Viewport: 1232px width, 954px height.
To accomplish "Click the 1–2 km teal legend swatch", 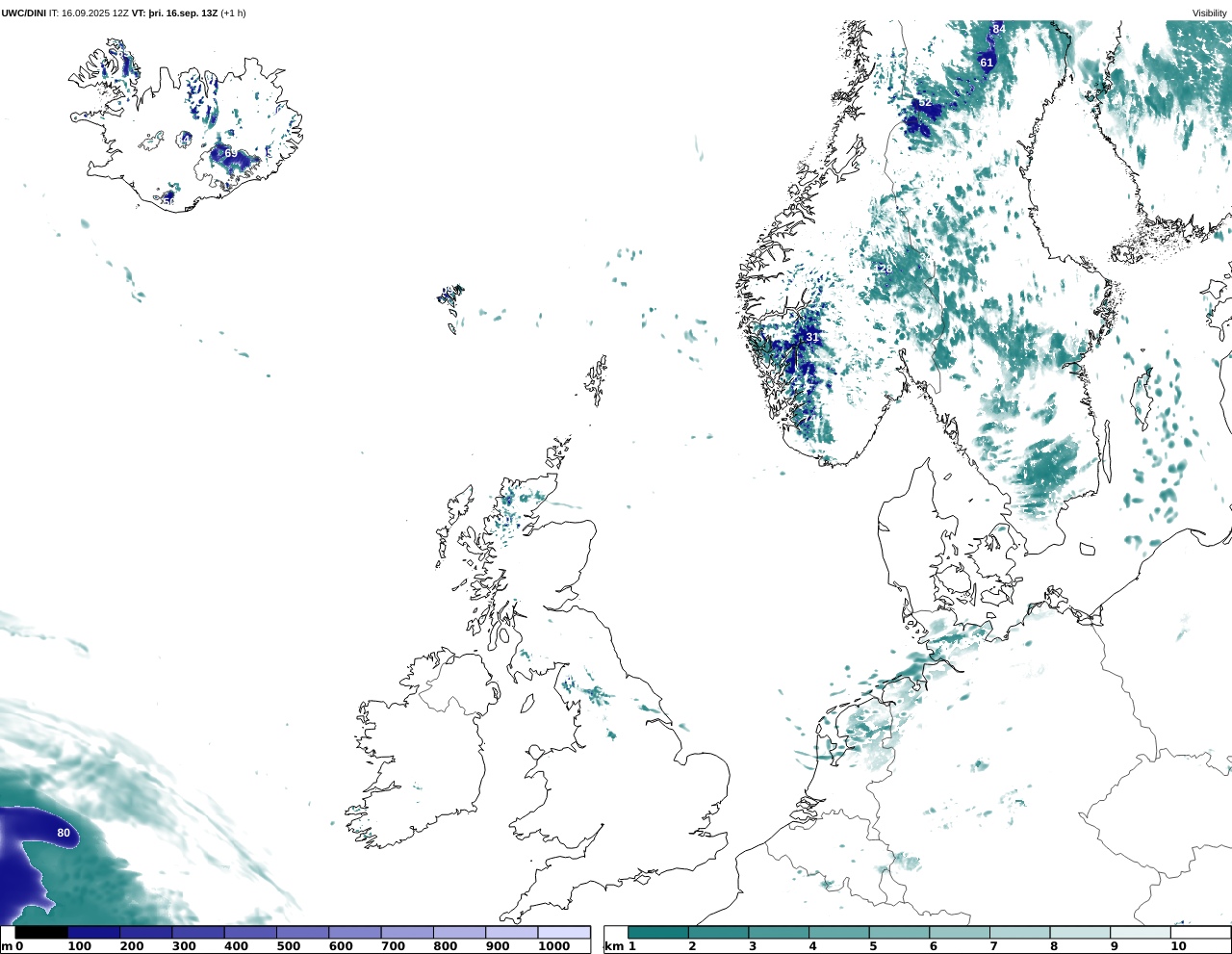I will [x=658, y=932].
